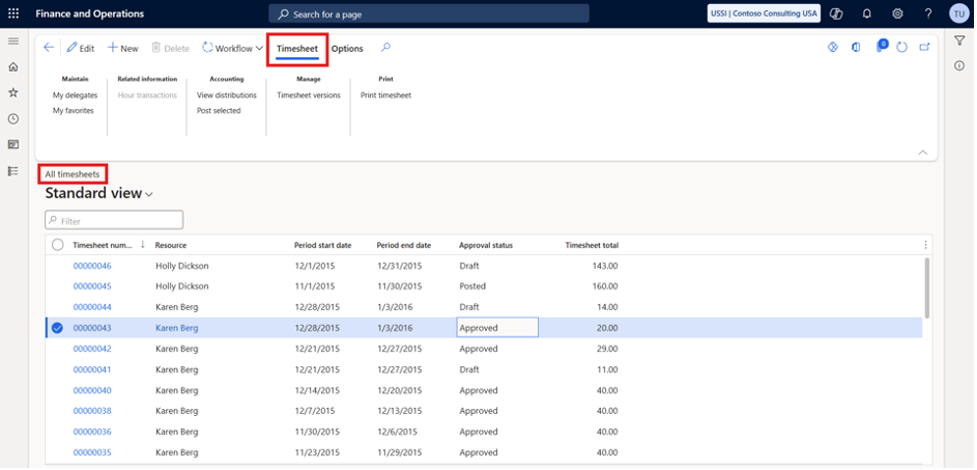Show messages icon with badge
Image resolution: width=977 pixels, height=470 pixels.
click(881, 46)
